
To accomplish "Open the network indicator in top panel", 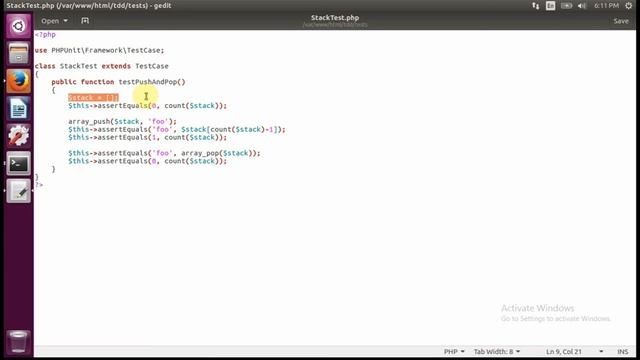I will pos(536,6).
